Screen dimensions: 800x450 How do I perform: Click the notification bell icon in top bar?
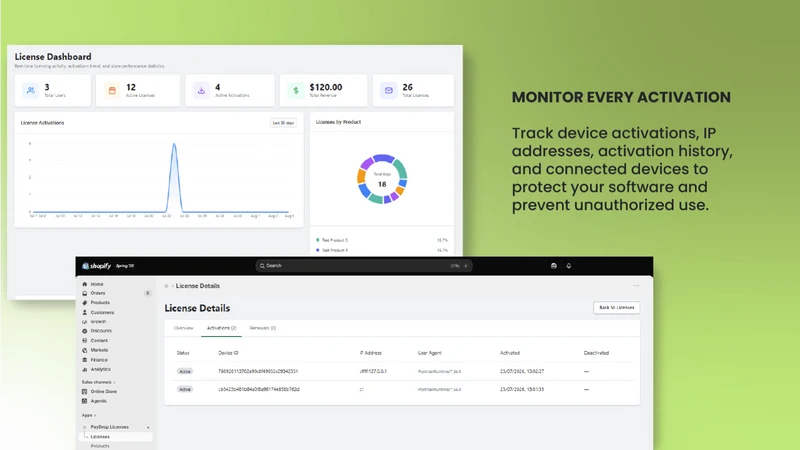coord(568,266)
